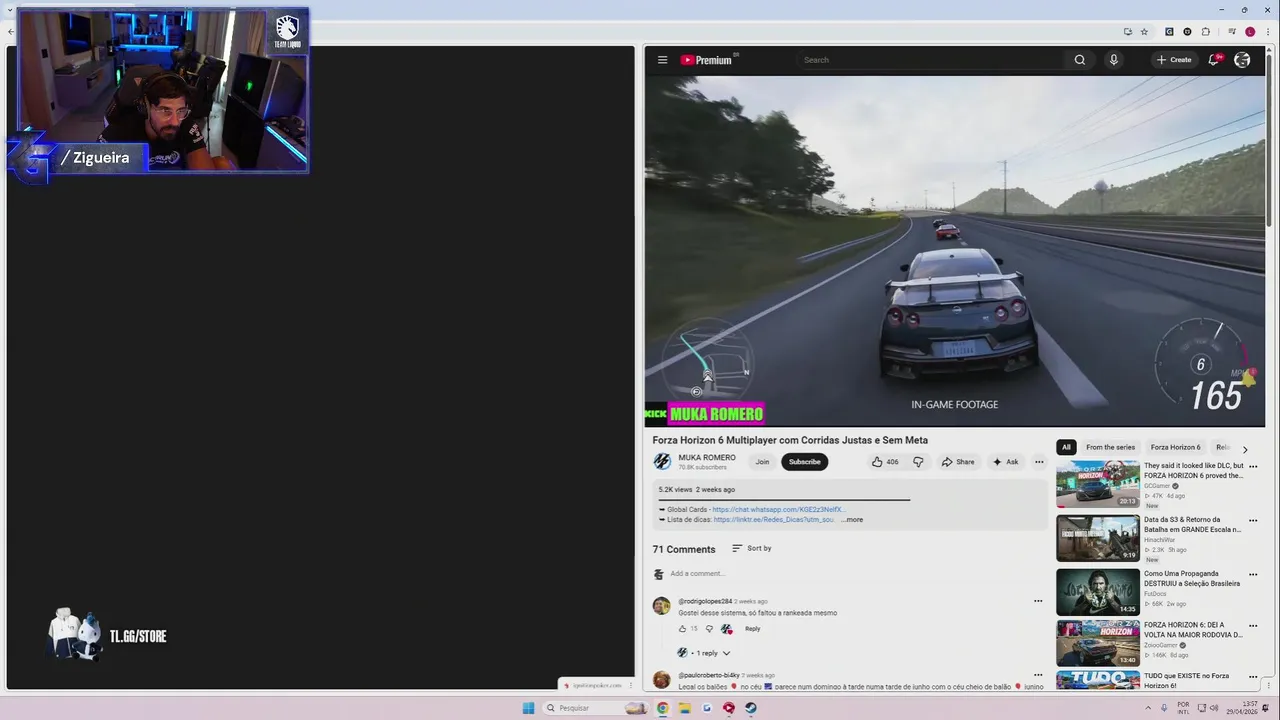
Task: Subscribe to MUKA ROMERO channel
Action: pos(804,462)
